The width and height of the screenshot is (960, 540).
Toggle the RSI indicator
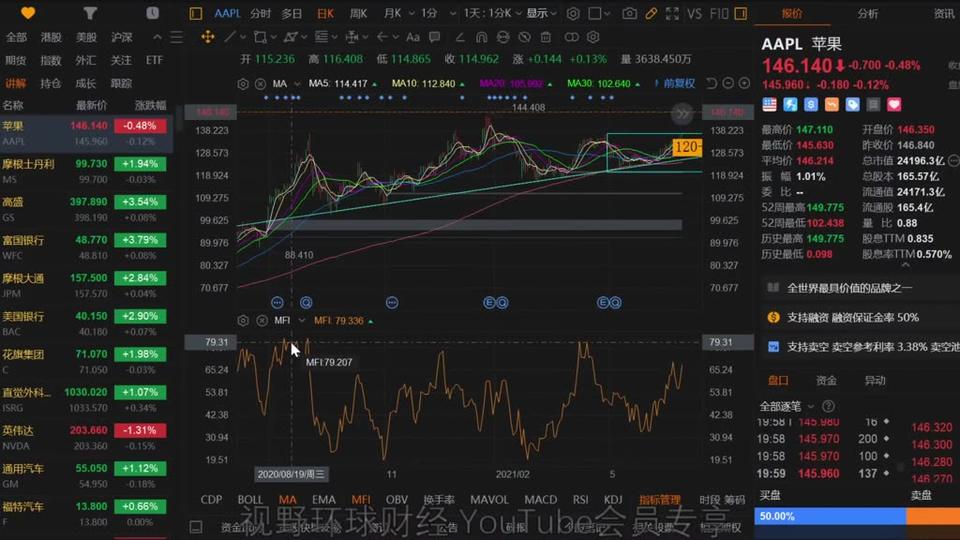(x=580, y=500)
